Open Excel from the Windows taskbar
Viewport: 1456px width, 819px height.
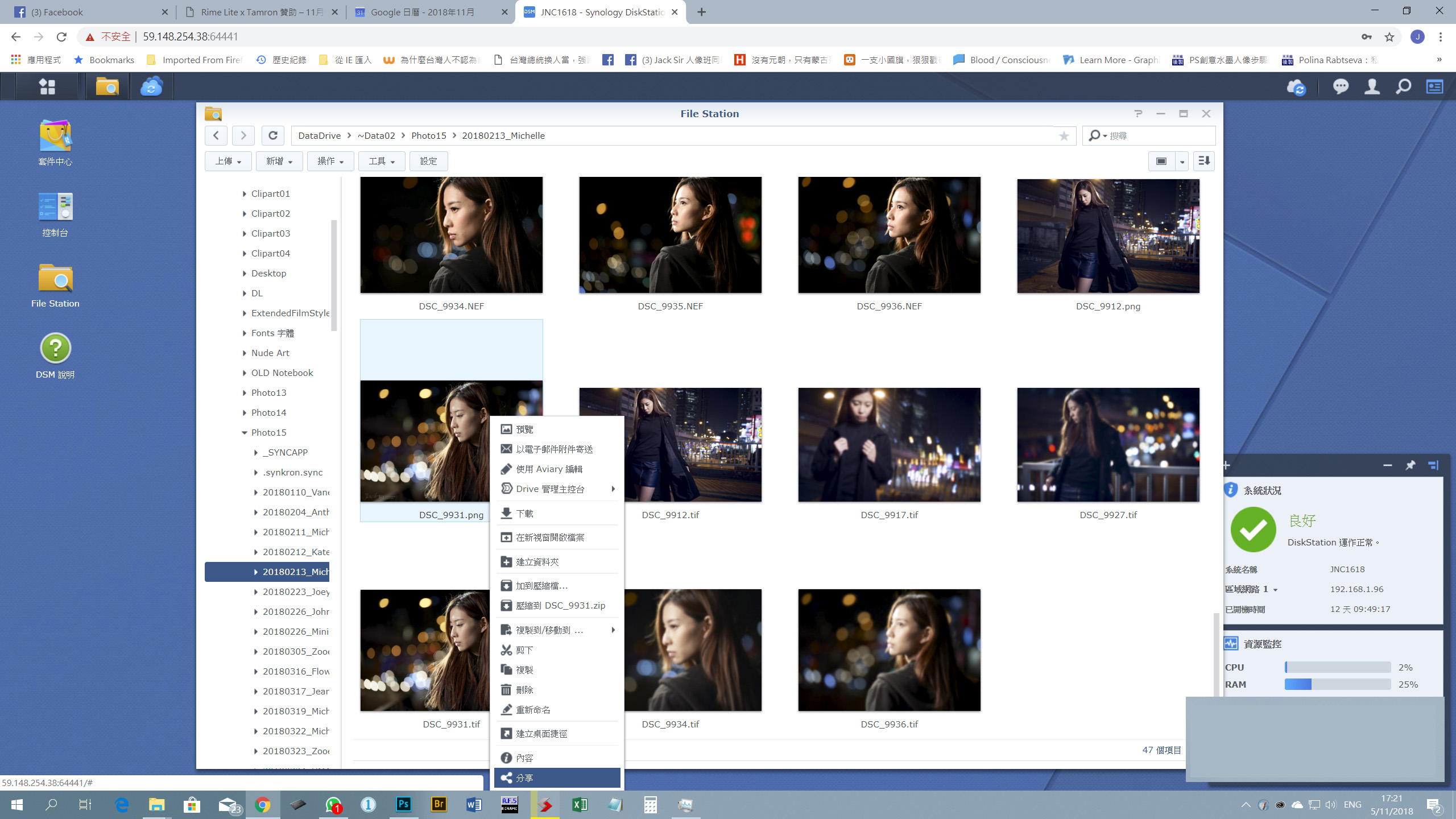tap(580, 804)
